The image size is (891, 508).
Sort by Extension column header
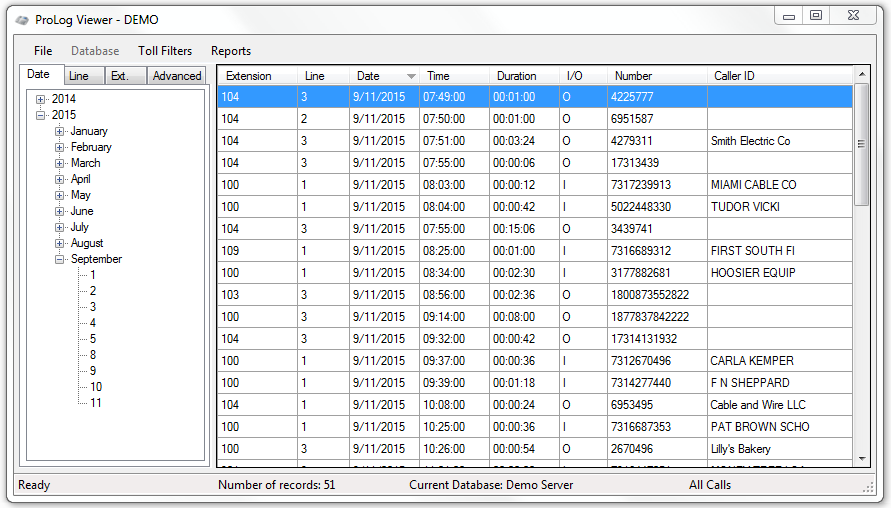(258, 76)
